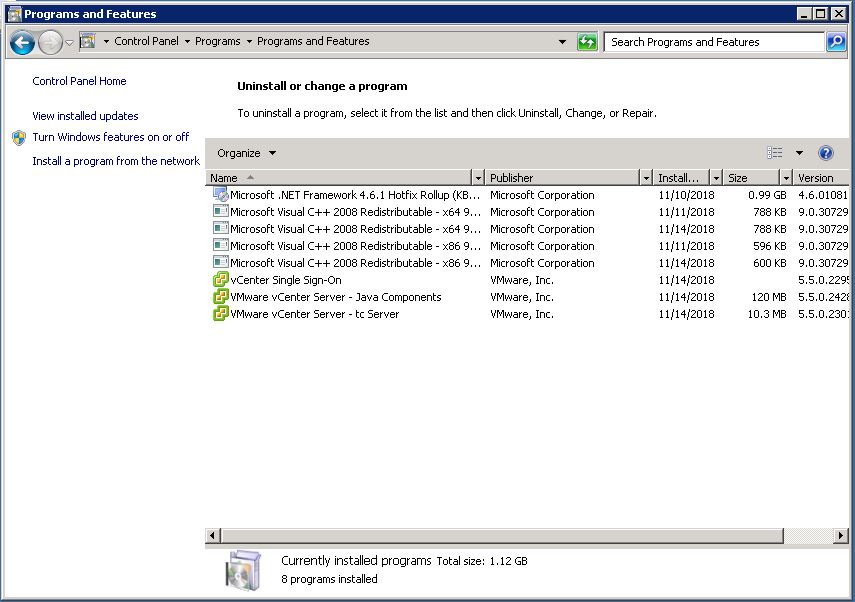Click the Refresh button beside address bar

587,42
